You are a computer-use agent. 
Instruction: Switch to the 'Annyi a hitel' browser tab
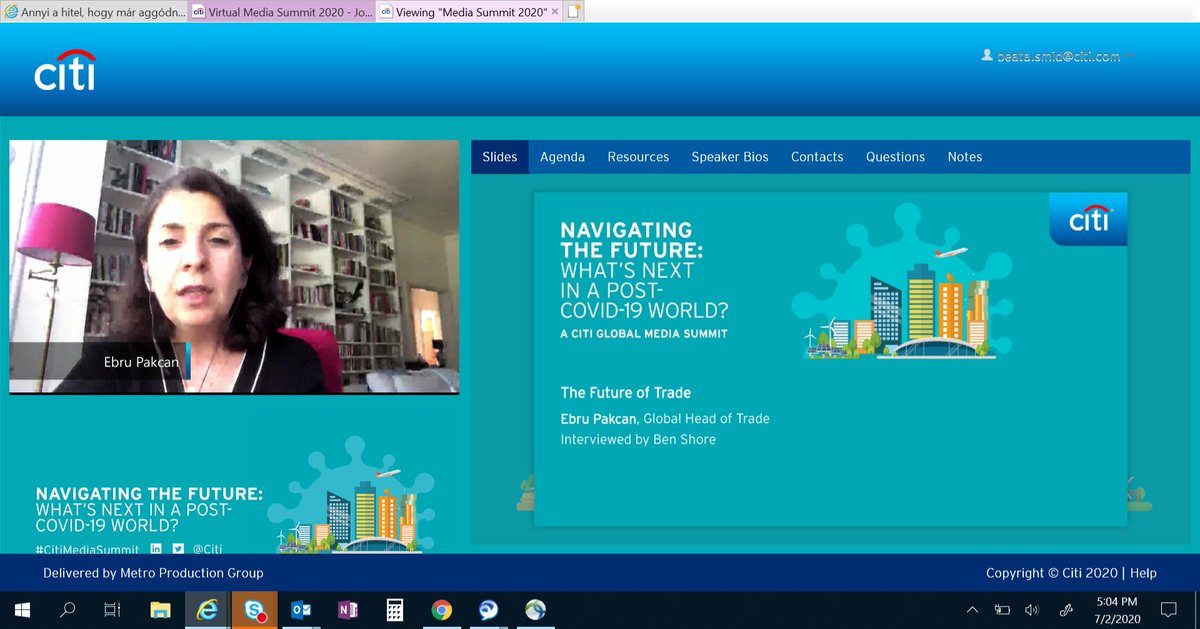pyautogui.click(x=94, y=13)
